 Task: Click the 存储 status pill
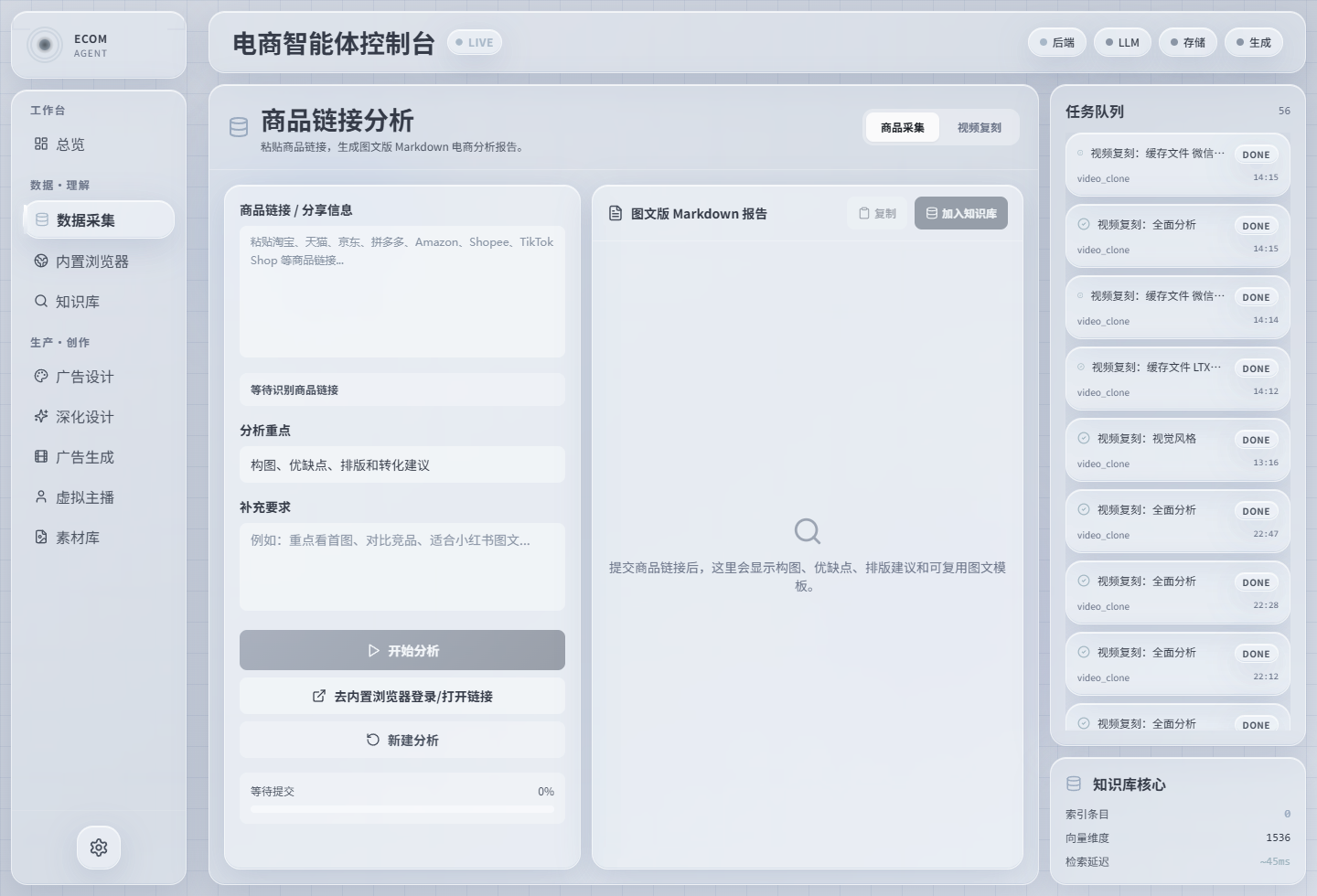click(x=1188, y=42)
